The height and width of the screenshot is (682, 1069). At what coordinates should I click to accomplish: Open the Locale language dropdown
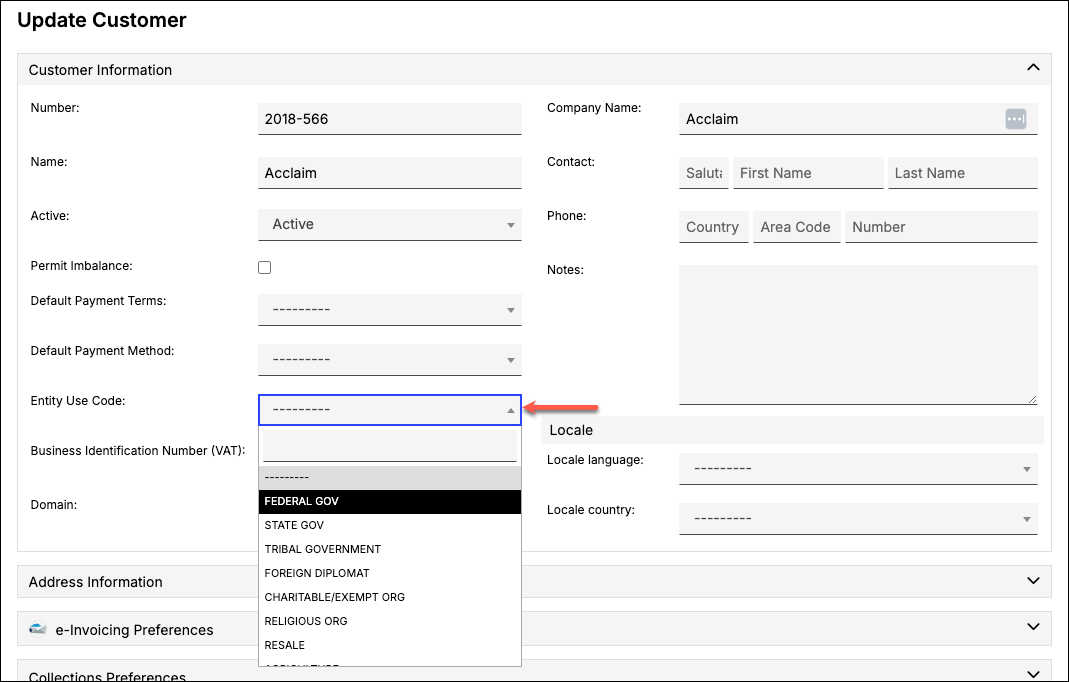[x=858, y=469]
